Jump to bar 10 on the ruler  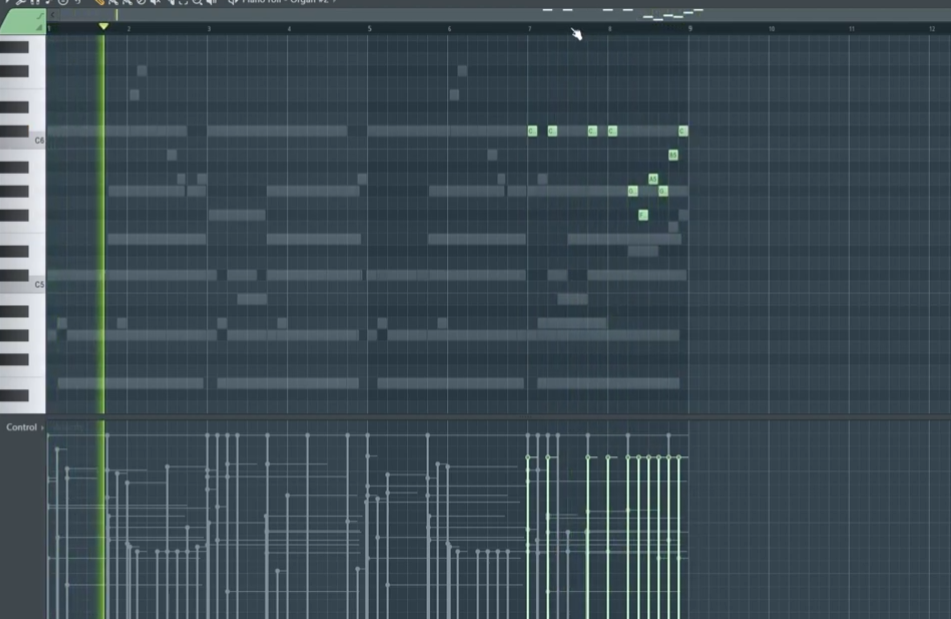click(771, 28)
